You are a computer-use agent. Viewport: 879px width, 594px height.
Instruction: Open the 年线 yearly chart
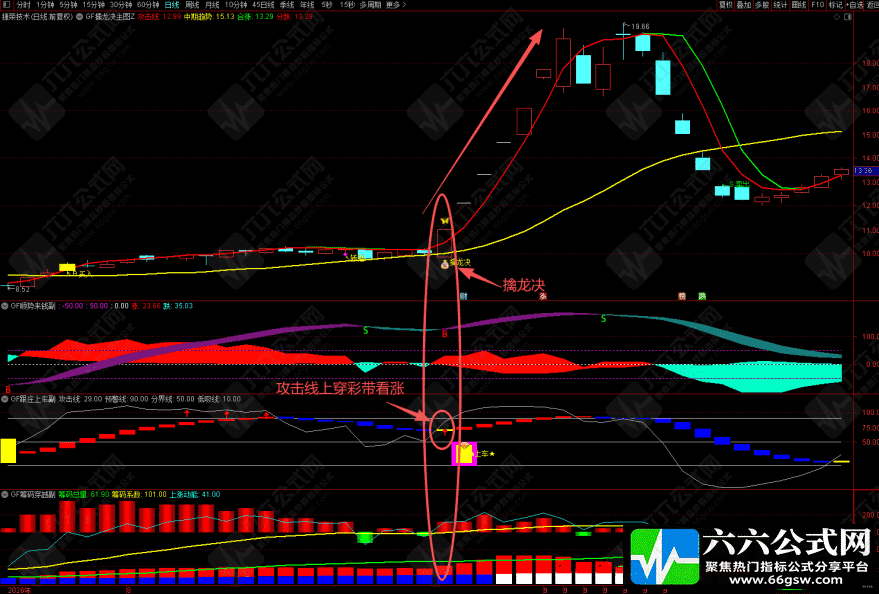point(307,4)
